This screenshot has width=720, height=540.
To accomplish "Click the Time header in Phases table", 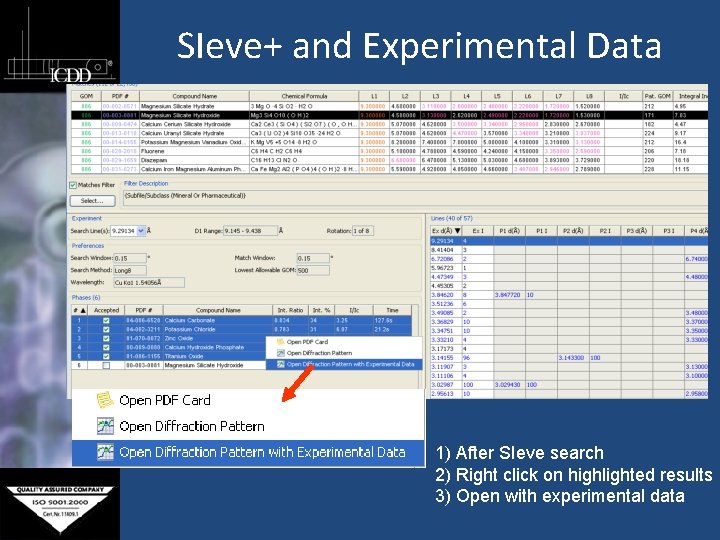I will tap(392, 310).
